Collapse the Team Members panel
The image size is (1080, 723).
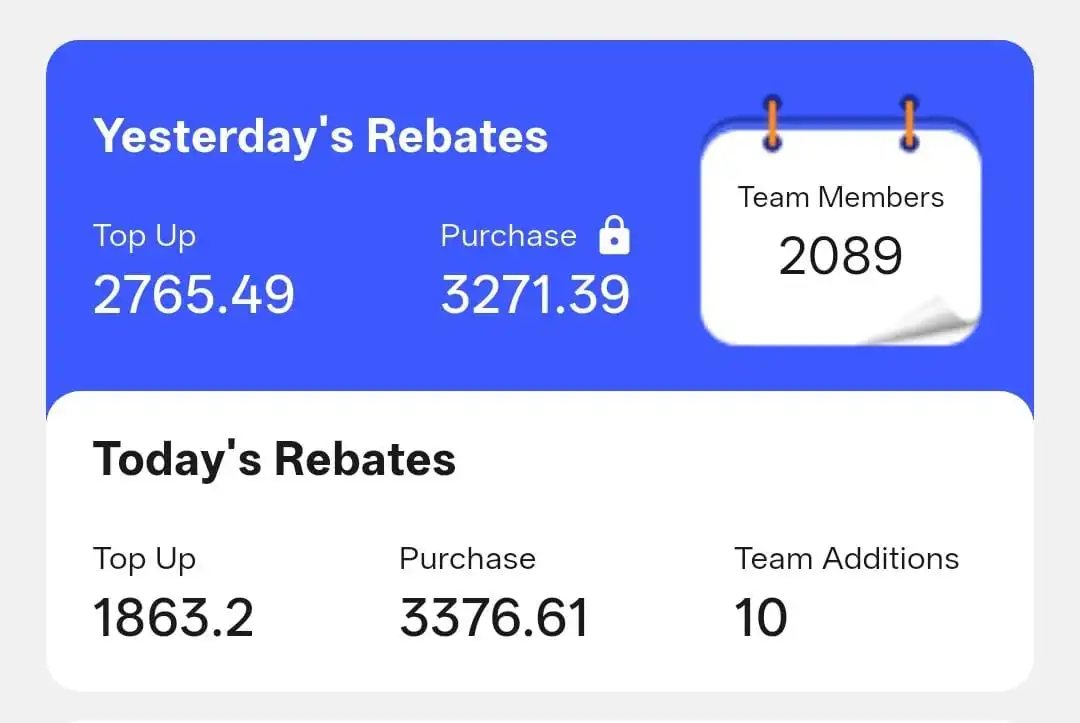(840, 197)
